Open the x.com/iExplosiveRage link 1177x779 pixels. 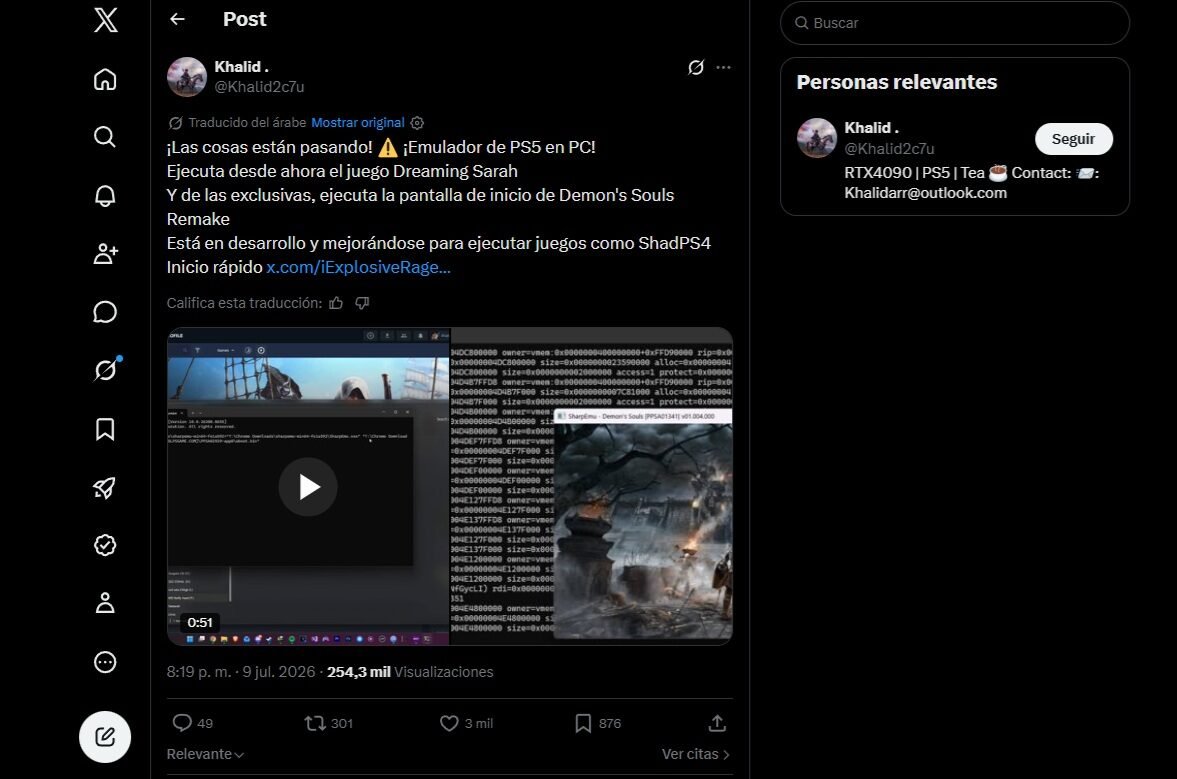pyautogui.click(x=358, y=267)
